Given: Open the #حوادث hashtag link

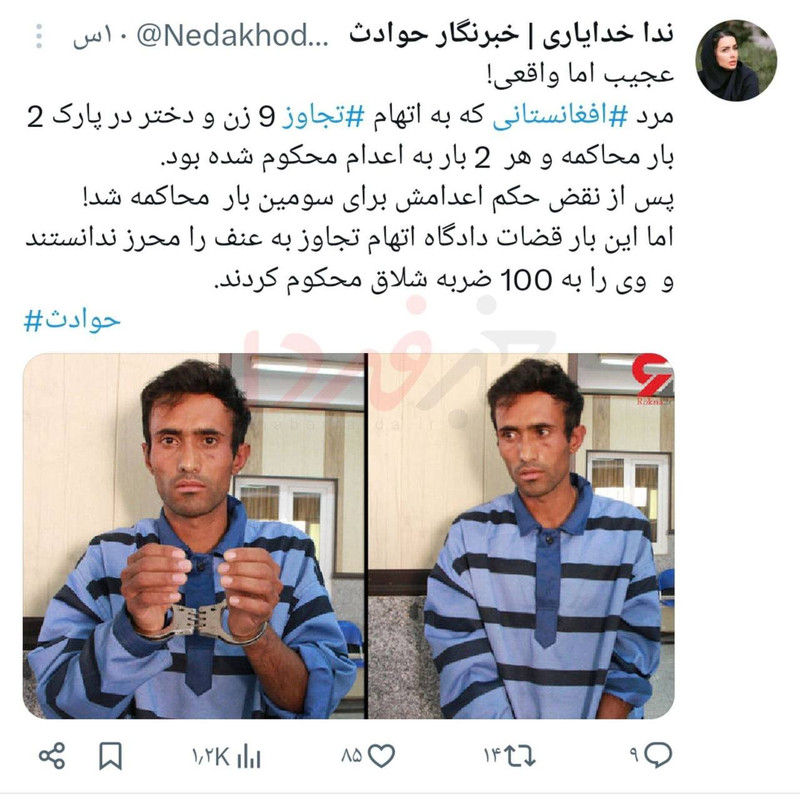Looking at the screenshot, I should 72,320.
